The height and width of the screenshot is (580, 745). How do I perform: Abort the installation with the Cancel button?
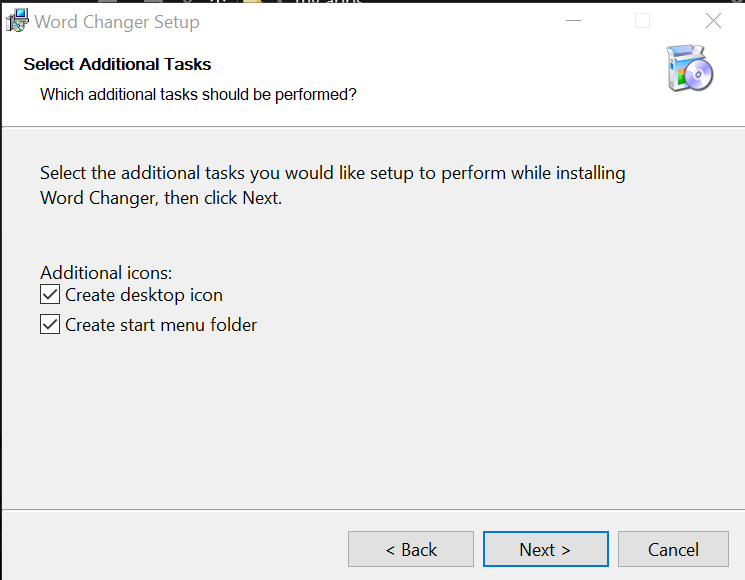pos(673,549)
